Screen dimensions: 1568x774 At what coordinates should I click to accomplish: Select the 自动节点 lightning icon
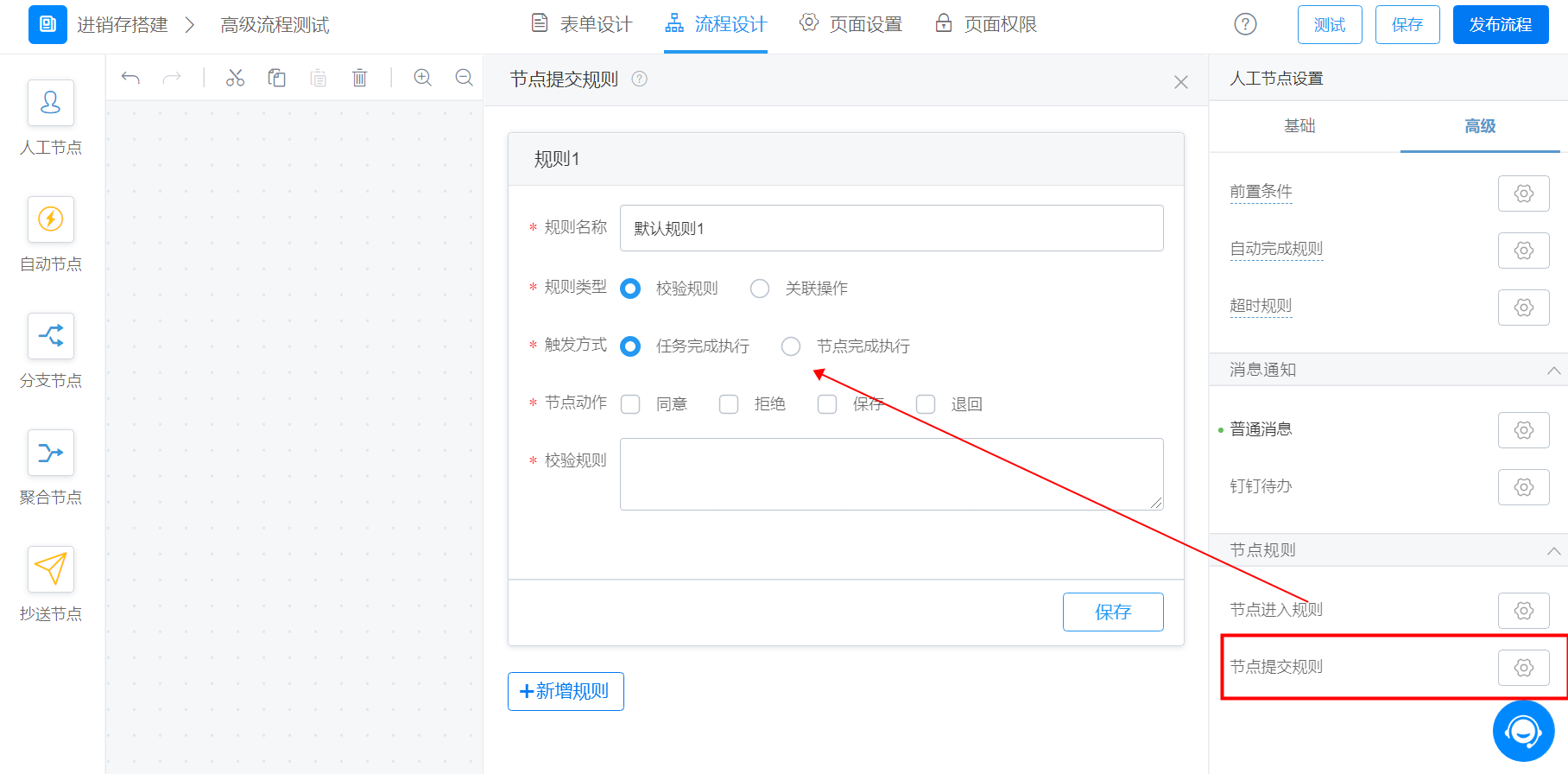click(51, 219)
